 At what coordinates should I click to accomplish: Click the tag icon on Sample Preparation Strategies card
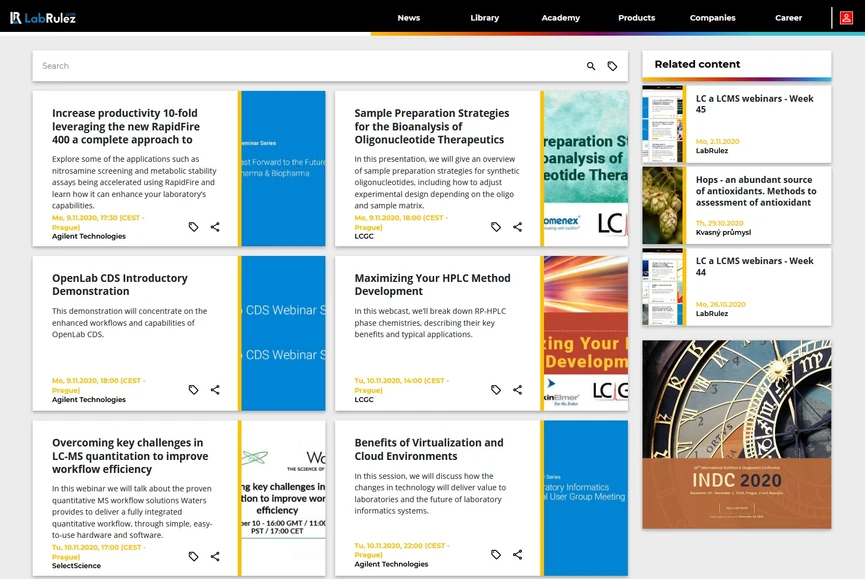click(495, 227)
